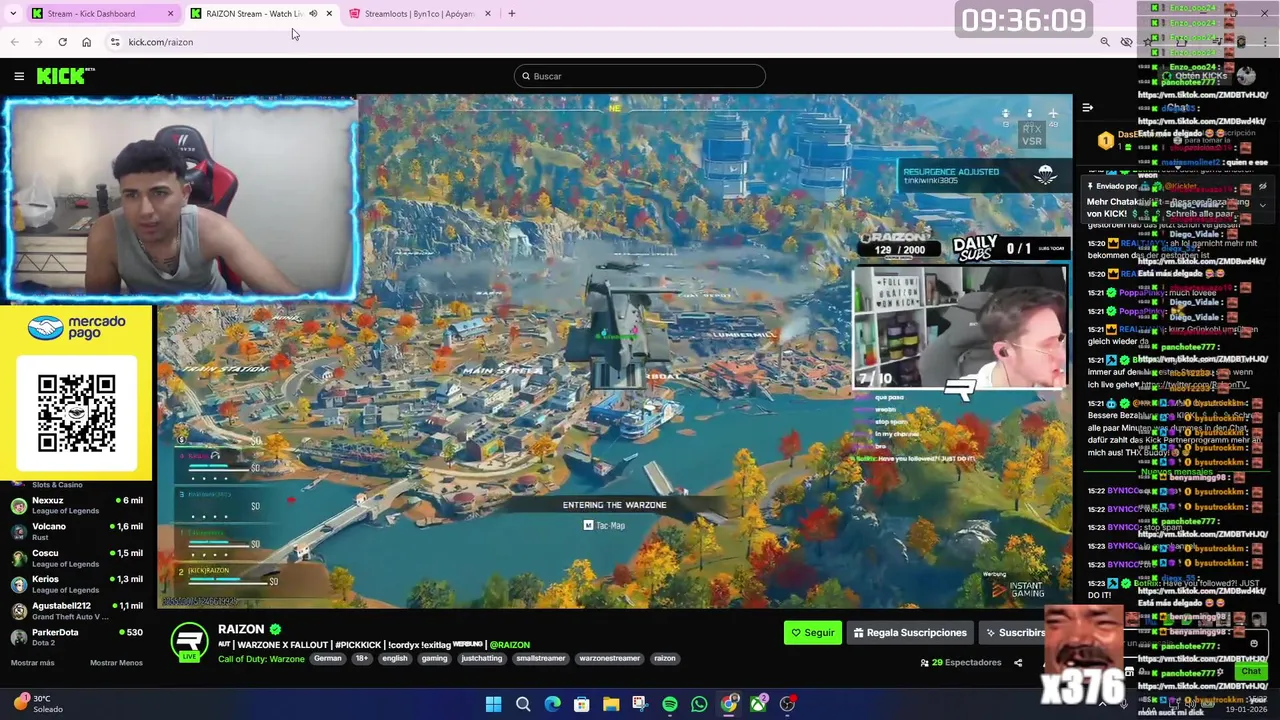Open Google Chrome from taskbar
Viewport: 1280px width, 720px height.
[729, 704]
